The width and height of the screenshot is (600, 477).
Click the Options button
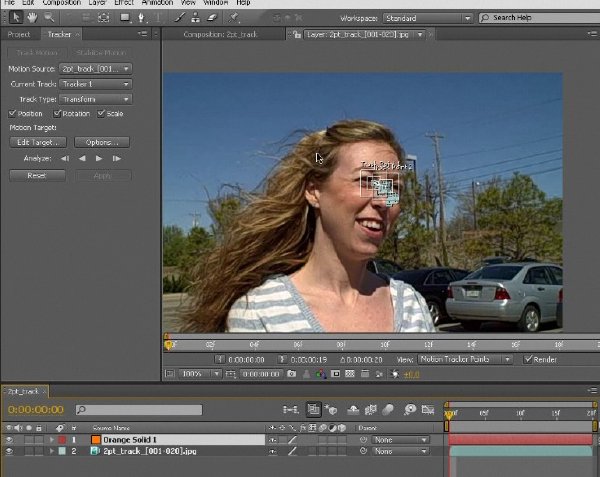102,142
